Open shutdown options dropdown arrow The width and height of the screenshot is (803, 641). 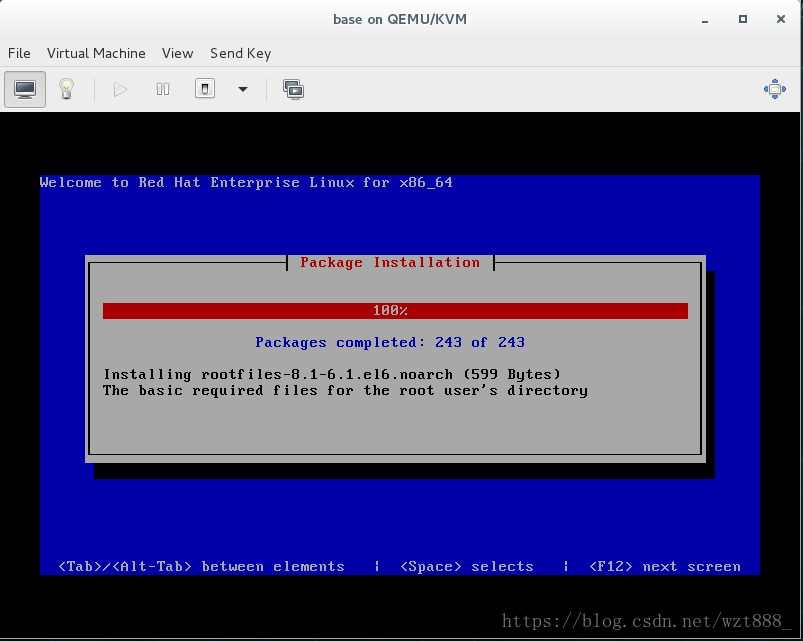243,90
